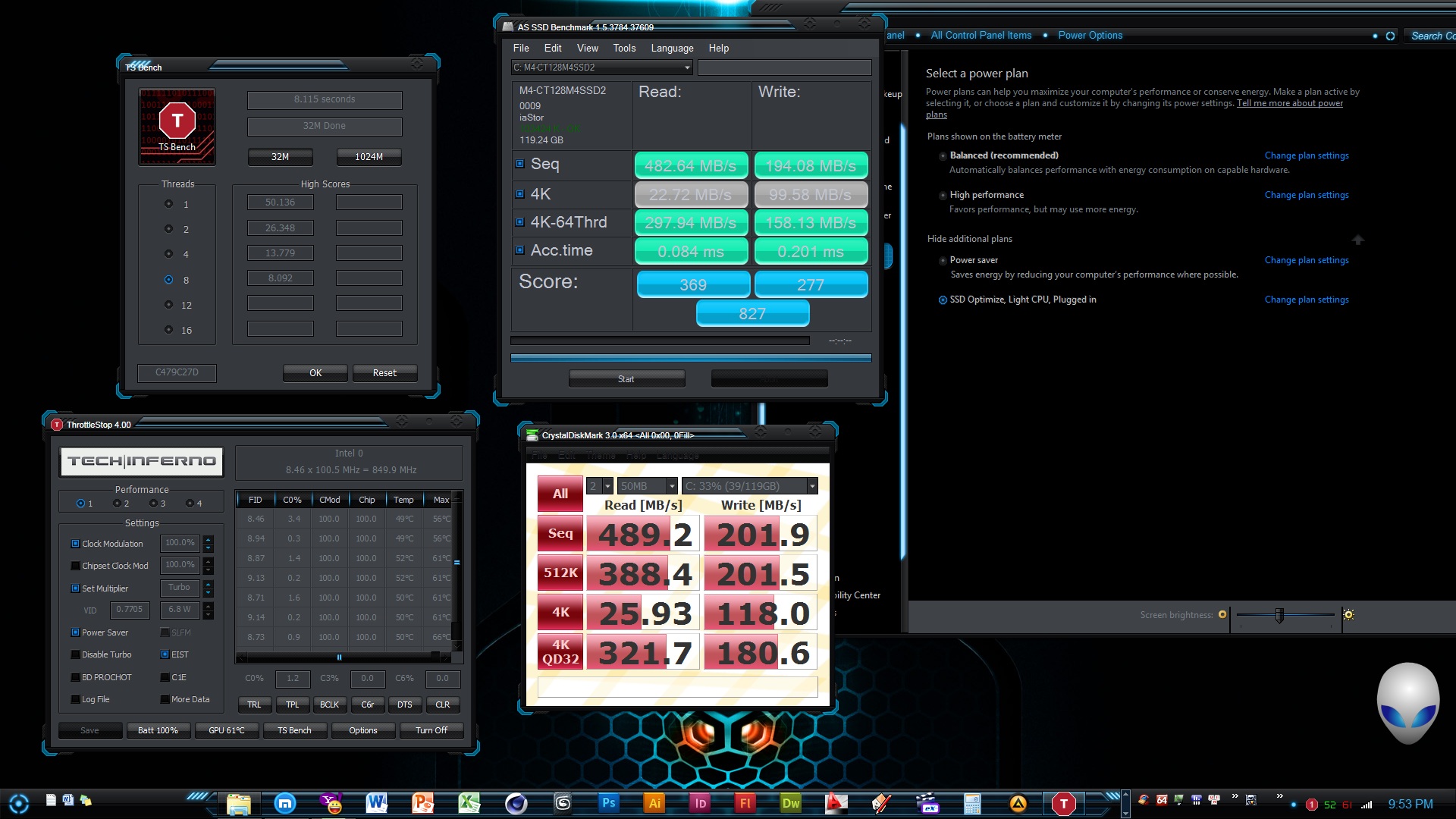1456x819 pixels.
Task: Open the Language menu in AS SSD
Action: [x=672, y=48]
